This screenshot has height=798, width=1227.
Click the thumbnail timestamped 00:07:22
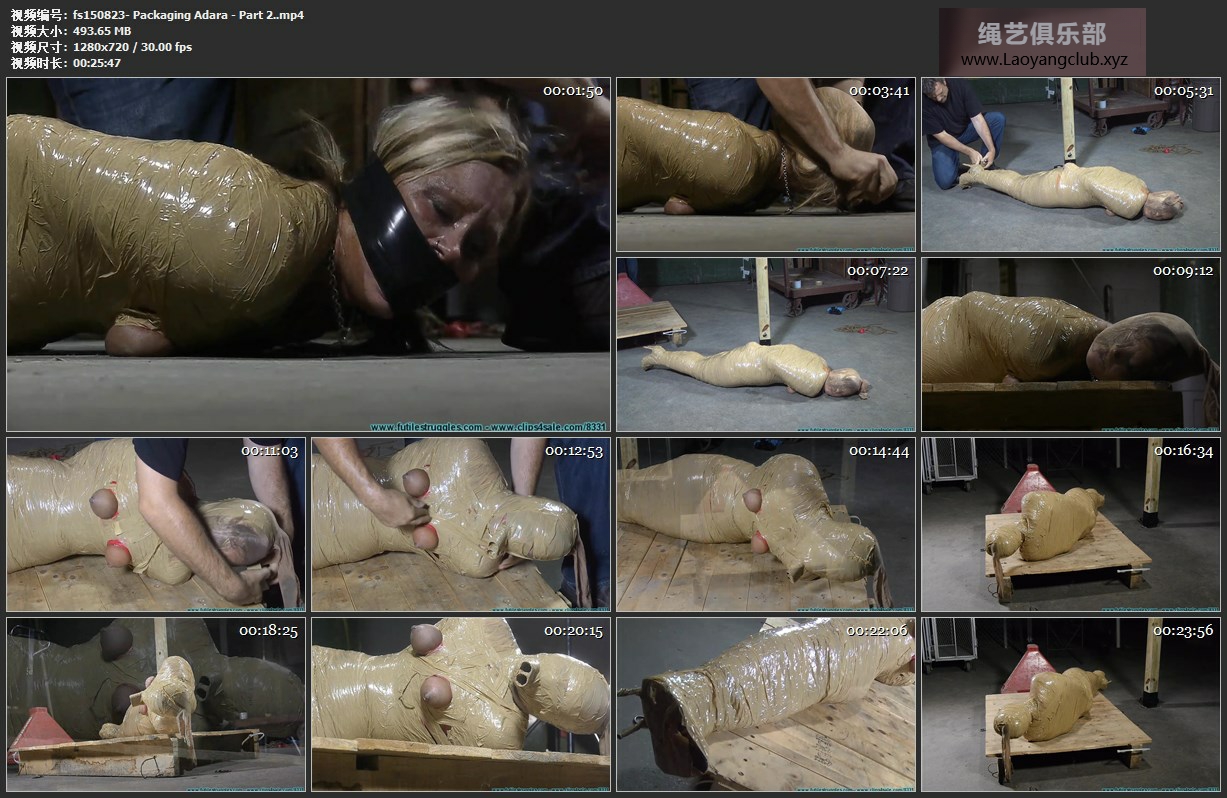765,344
